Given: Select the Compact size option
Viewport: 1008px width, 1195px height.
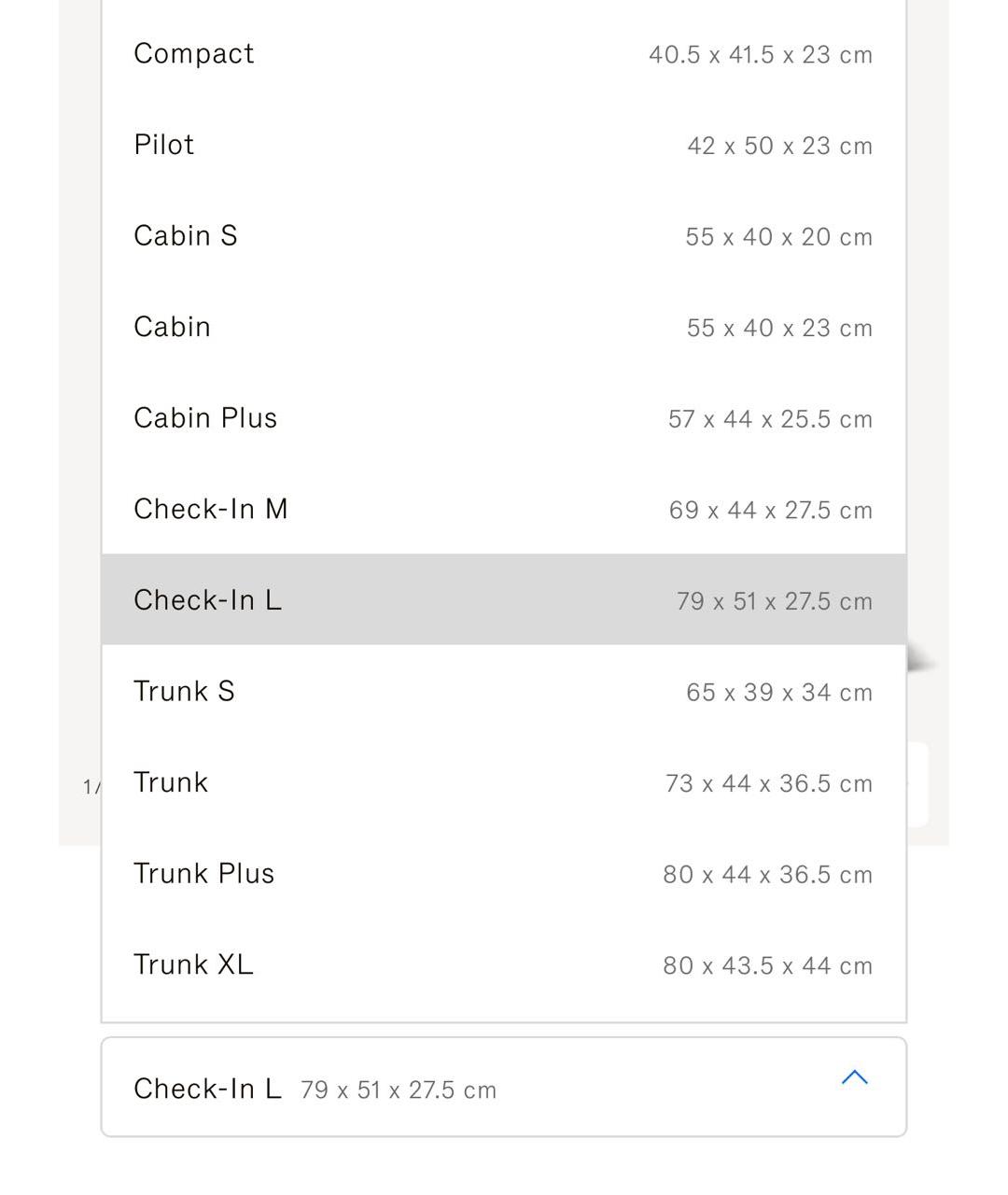Looking at the screenshot, I should pos(194,54).
